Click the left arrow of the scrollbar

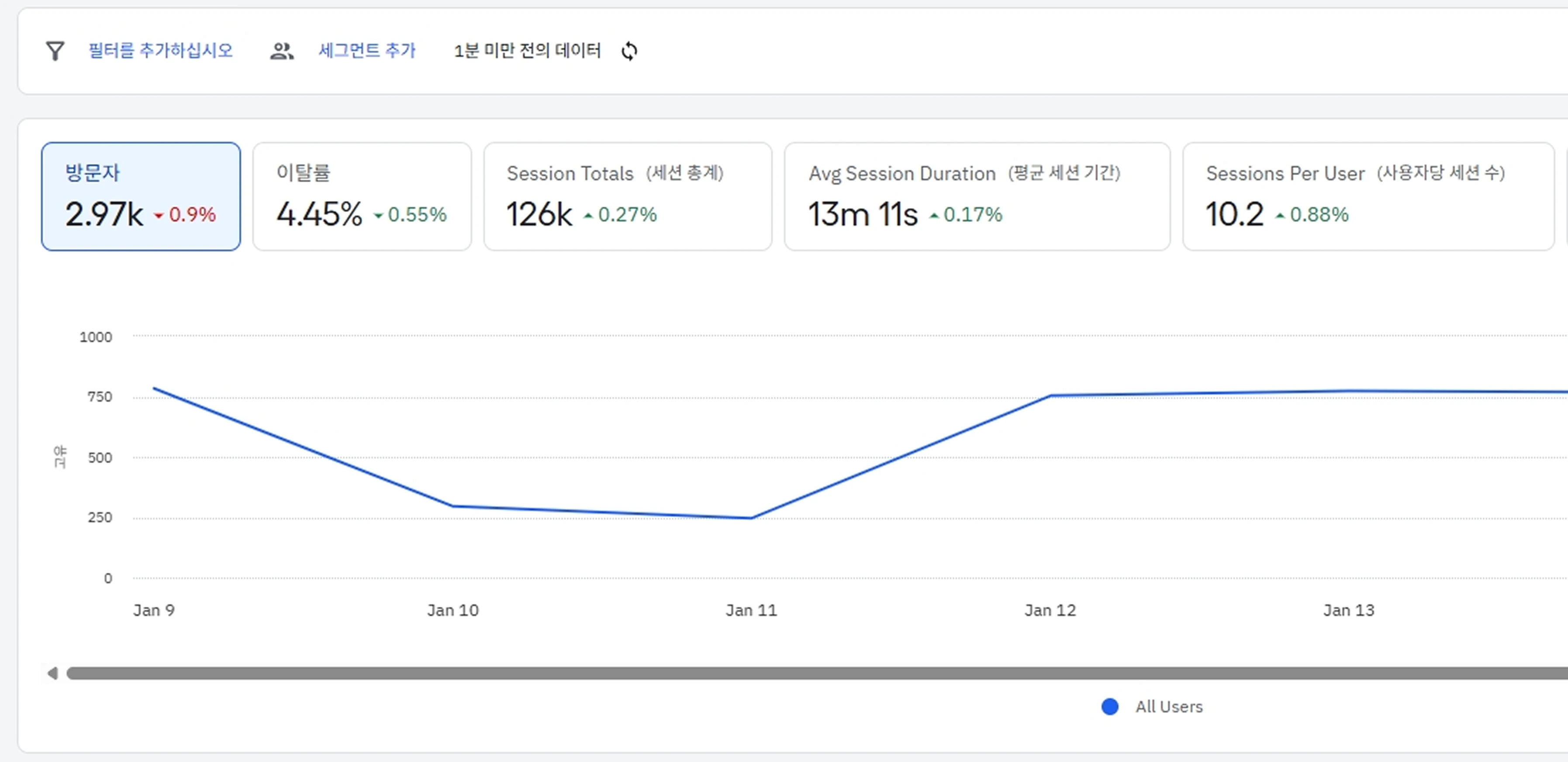pyautogui.click(x=52, y=673)
